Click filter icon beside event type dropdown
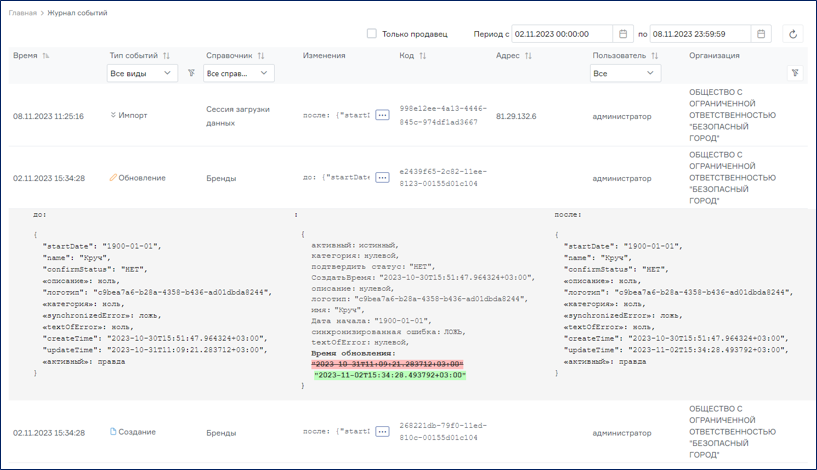 (x=191, y=73)
